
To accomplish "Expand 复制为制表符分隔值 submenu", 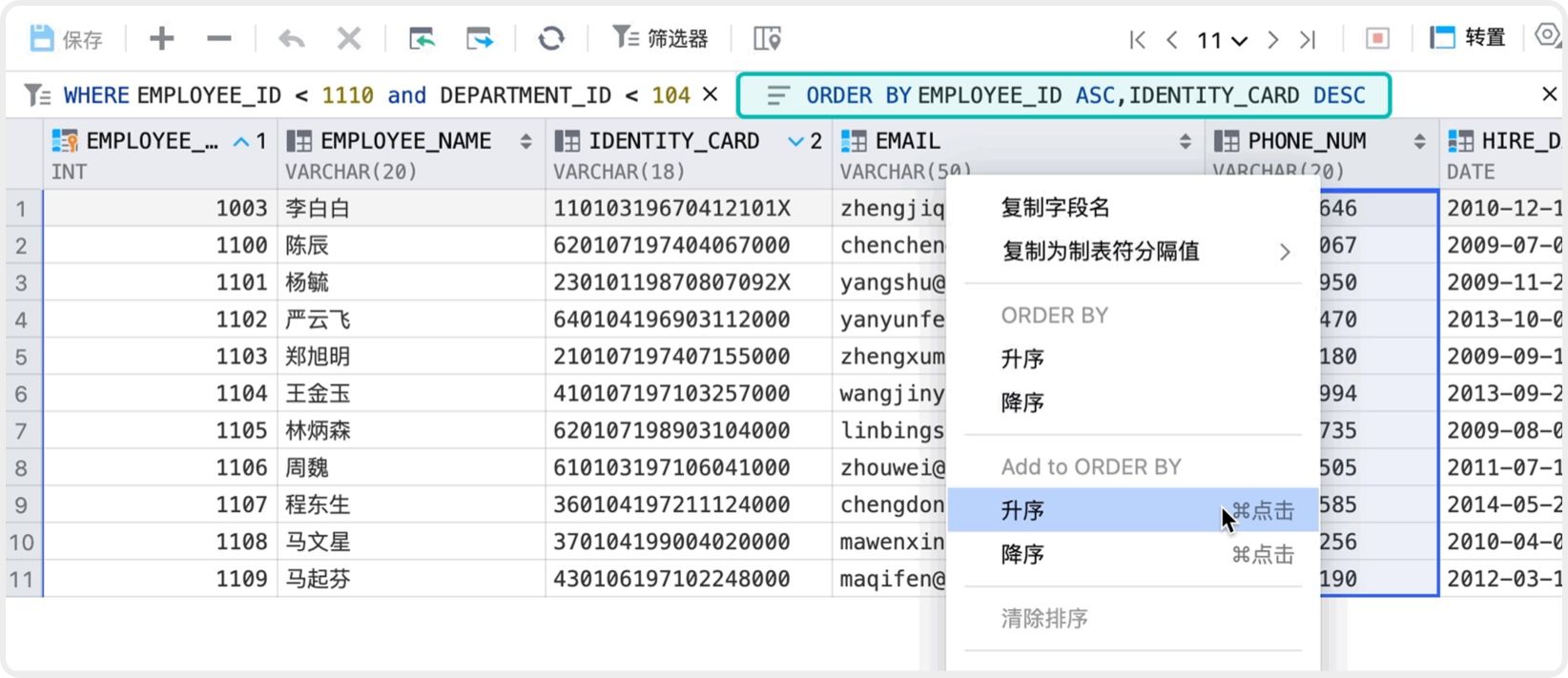I will tap(1133, 251).
